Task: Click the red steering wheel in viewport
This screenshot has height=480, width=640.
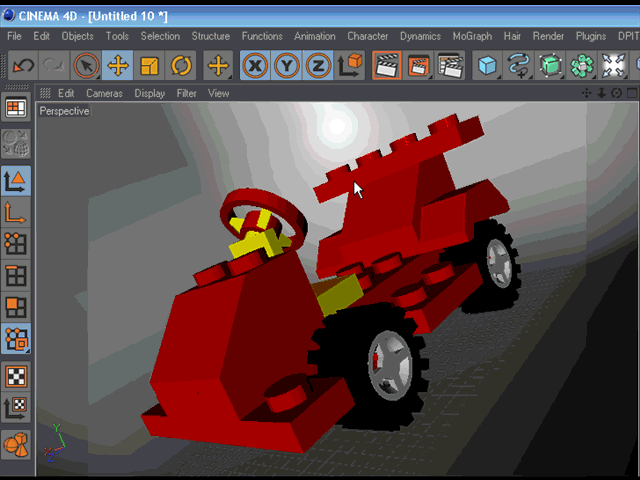Action: point(264,219)
